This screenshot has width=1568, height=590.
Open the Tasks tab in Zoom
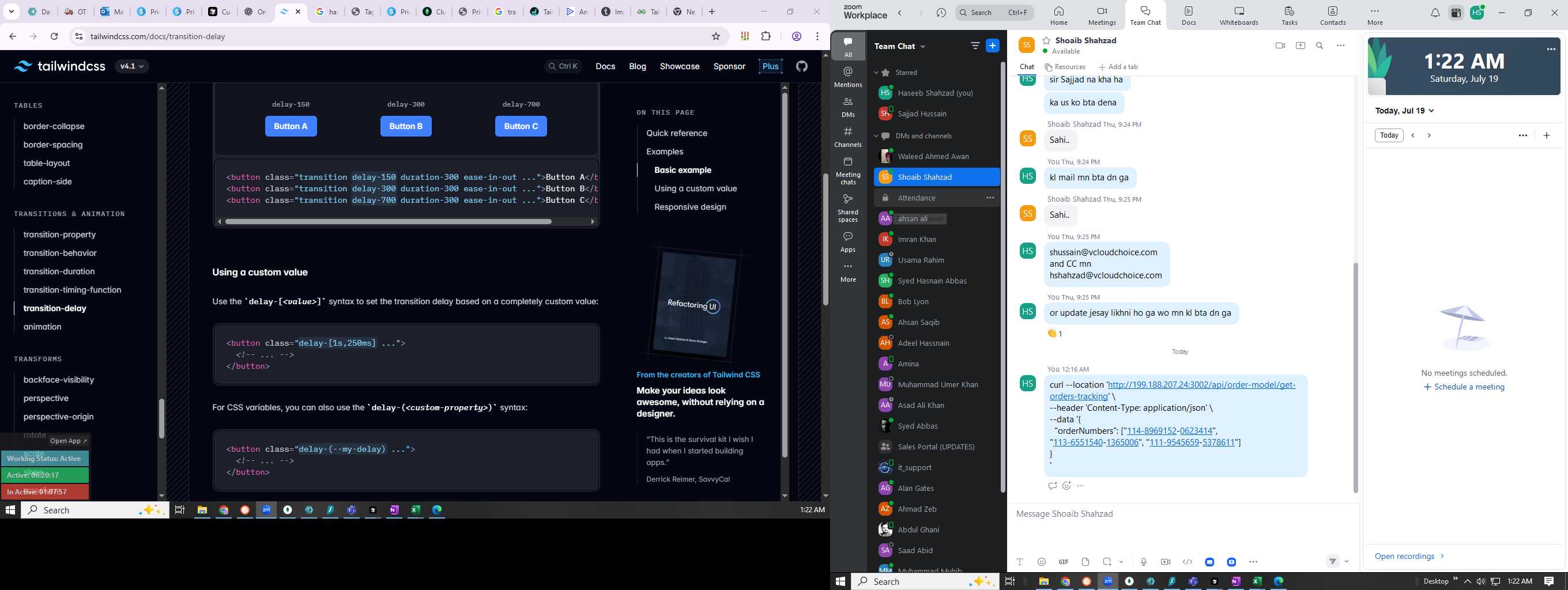pos(1289,15)
